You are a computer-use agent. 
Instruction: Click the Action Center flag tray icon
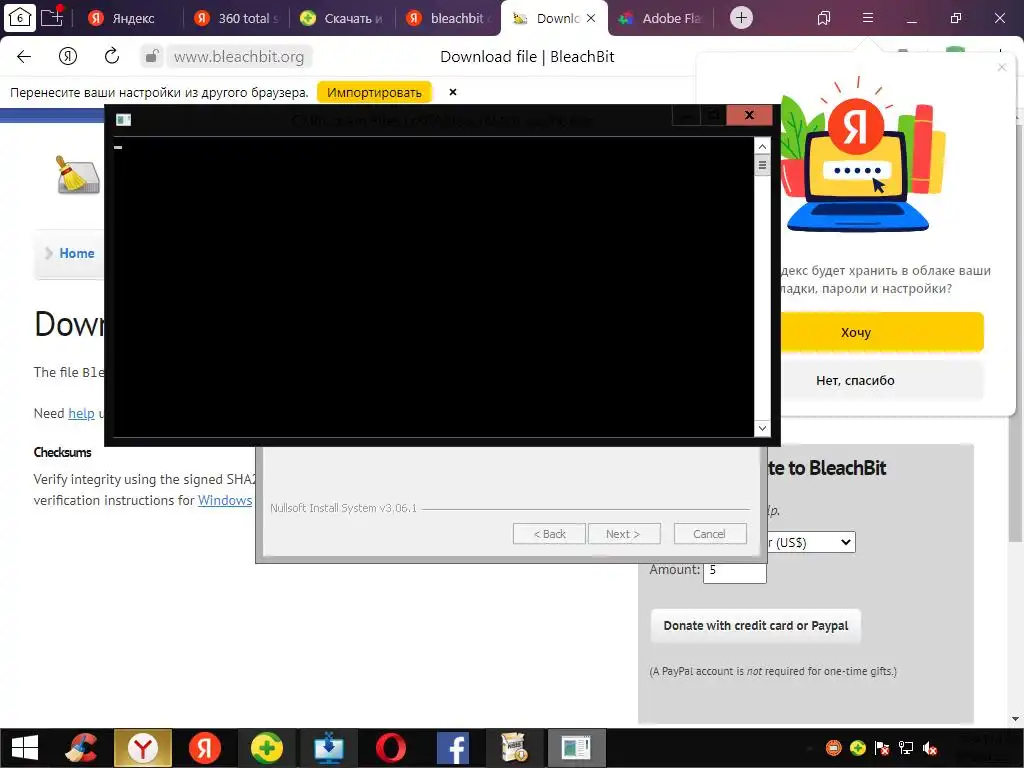[882, 748]
